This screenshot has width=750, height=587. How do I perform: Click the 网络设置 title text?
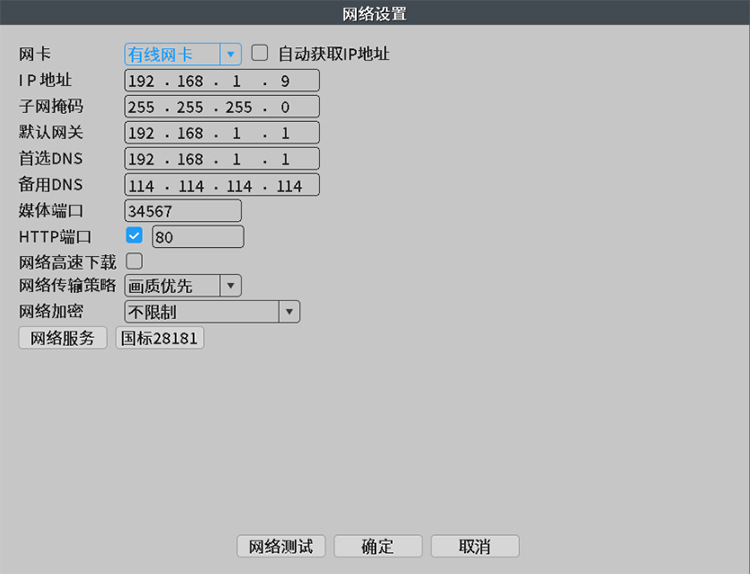coord(375,13)
